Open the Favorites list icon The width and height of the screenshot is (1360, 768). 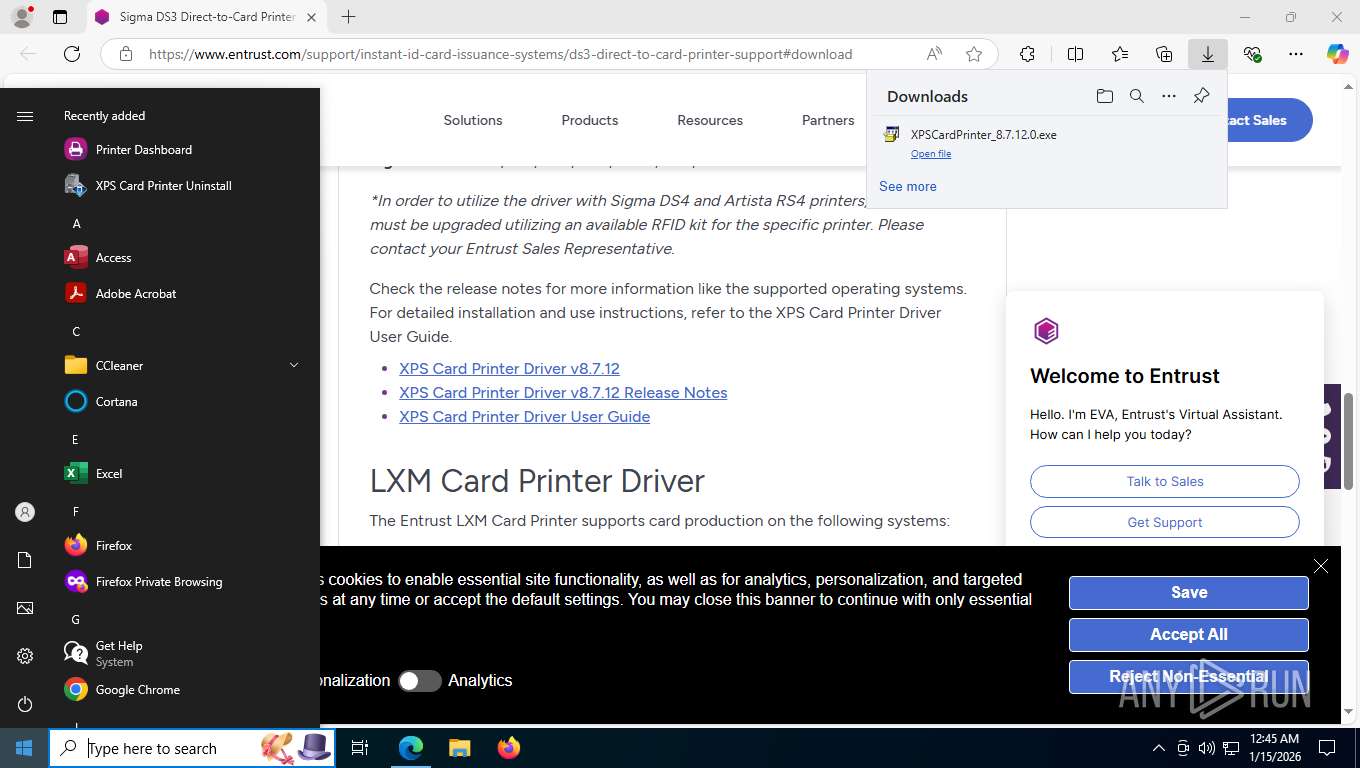(x=1120, y=54)
